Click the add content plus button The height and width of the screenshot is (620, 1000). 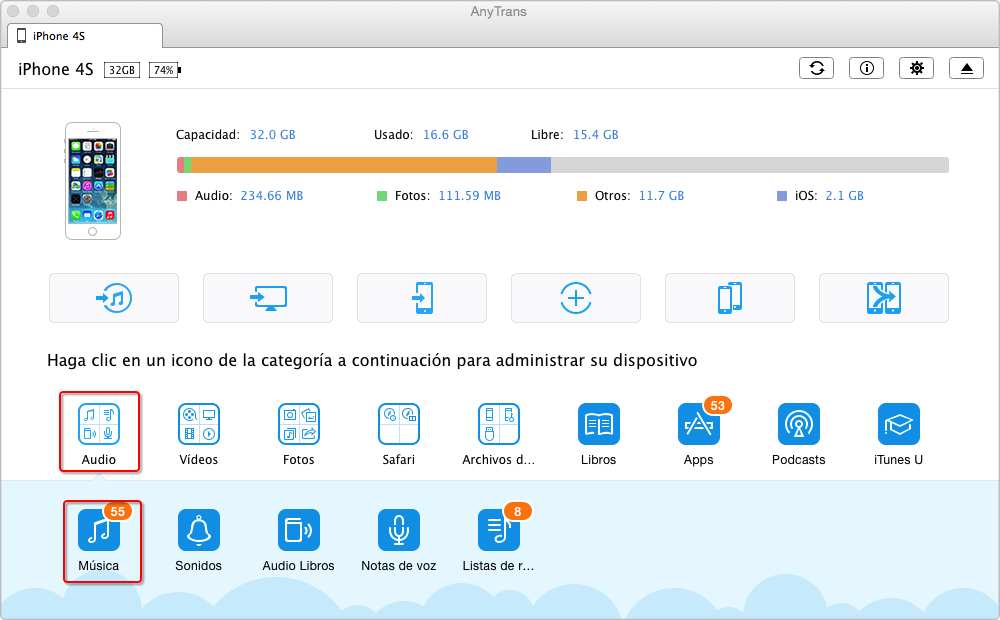576,298
